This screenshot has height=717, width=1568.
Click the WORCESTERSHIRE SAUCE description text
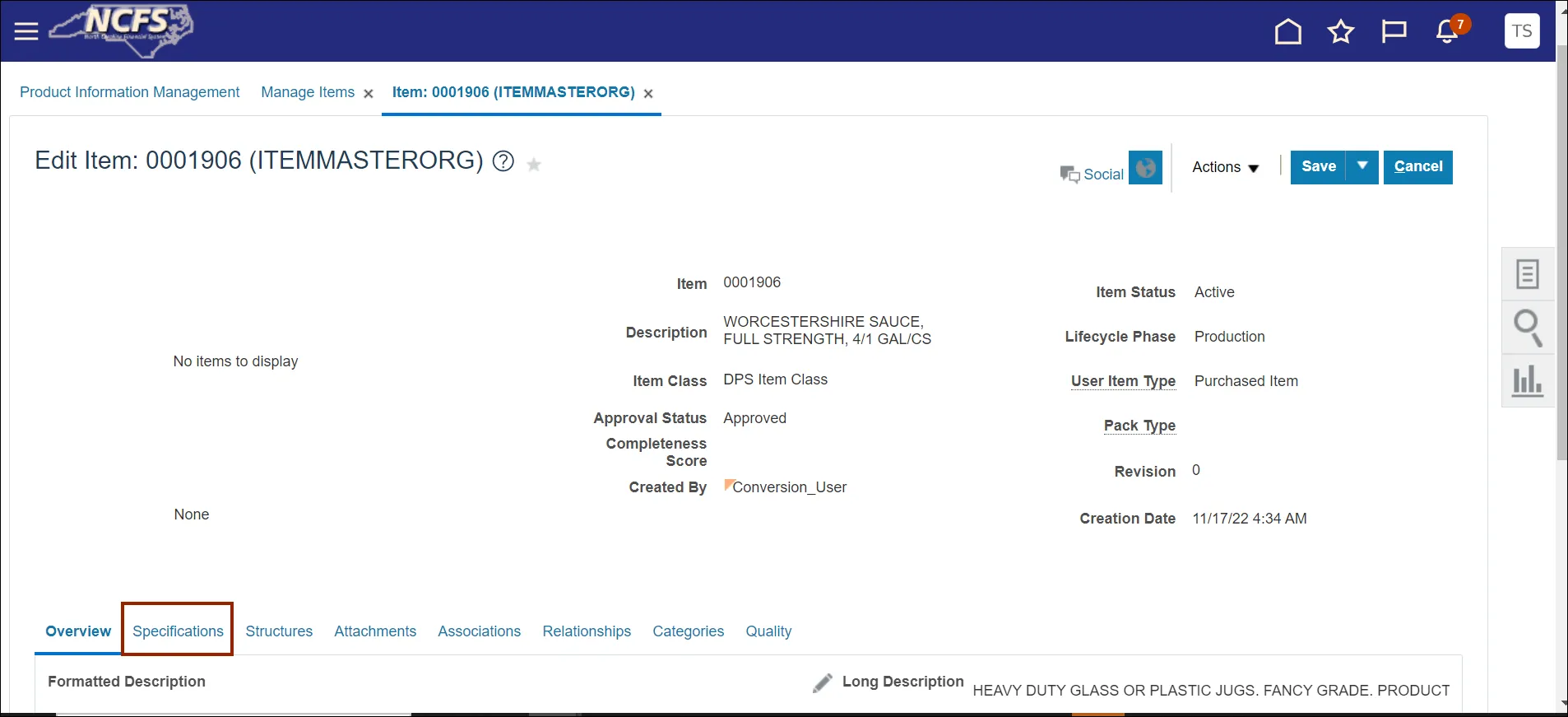click(827, 330)
